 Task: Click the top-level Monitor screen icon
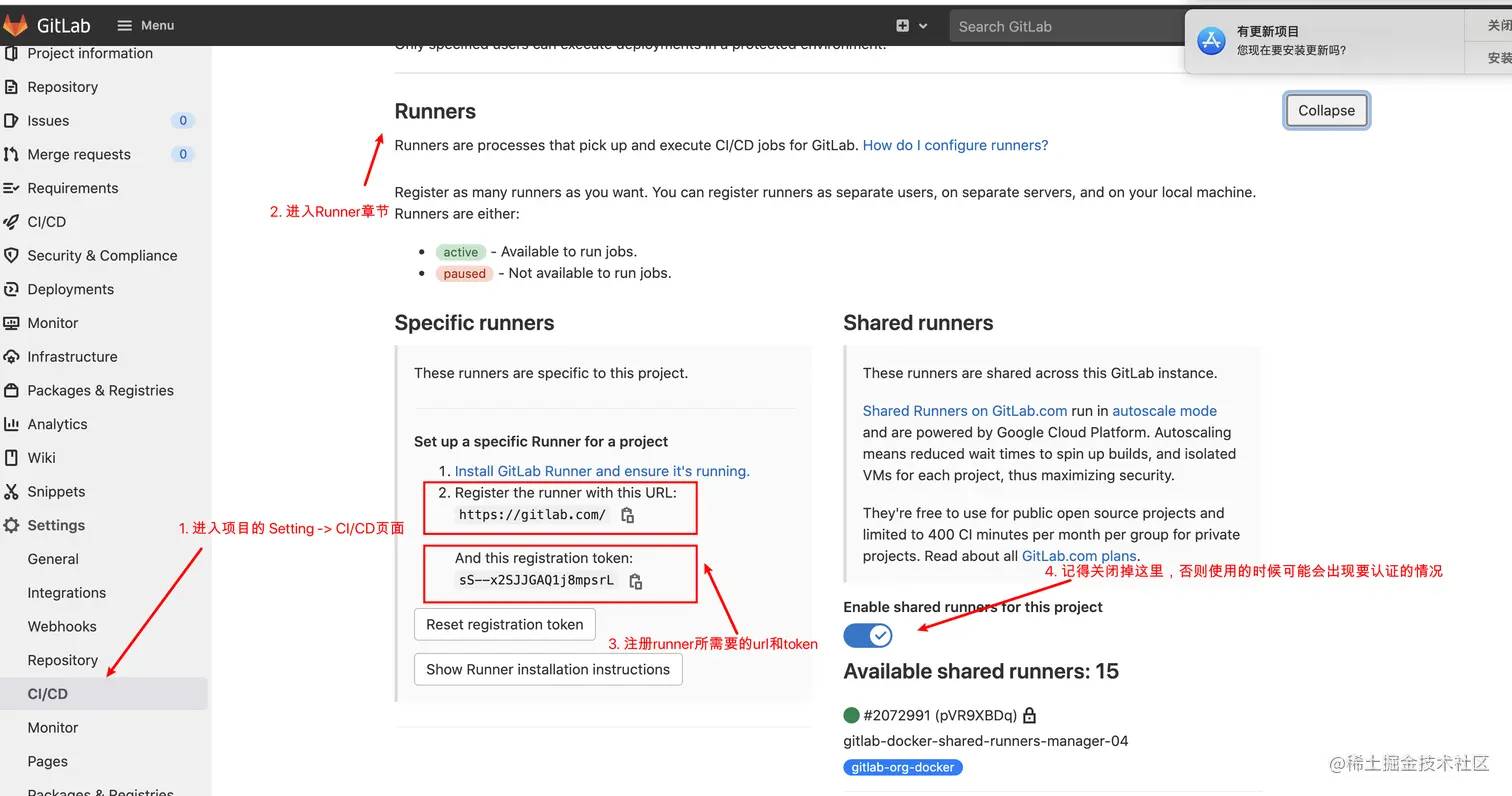pos(11,323)
